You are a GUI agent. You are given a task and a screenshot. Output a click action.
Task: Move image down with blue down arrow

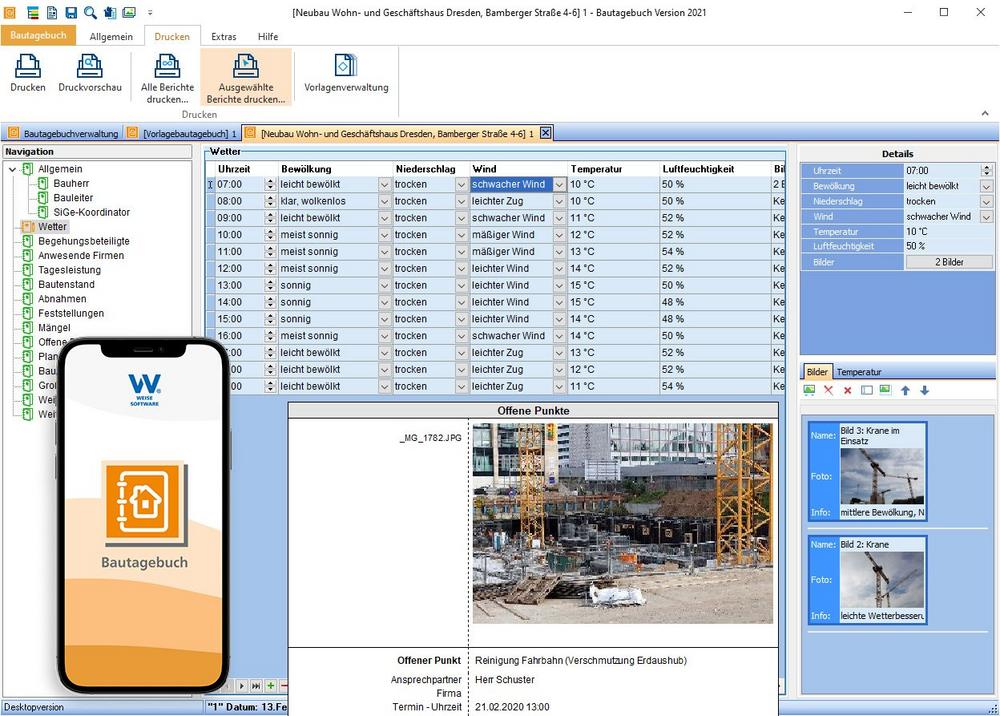click(x=924, y=390)
